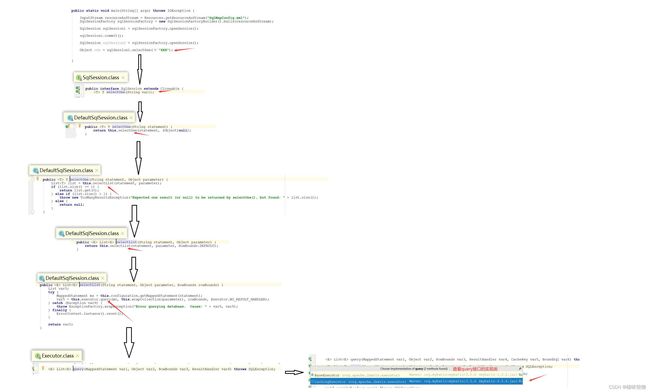
Task: Select the DefaultSqlSession.class tab above selectOne(String statement)
Action: (x=99, y=118)
